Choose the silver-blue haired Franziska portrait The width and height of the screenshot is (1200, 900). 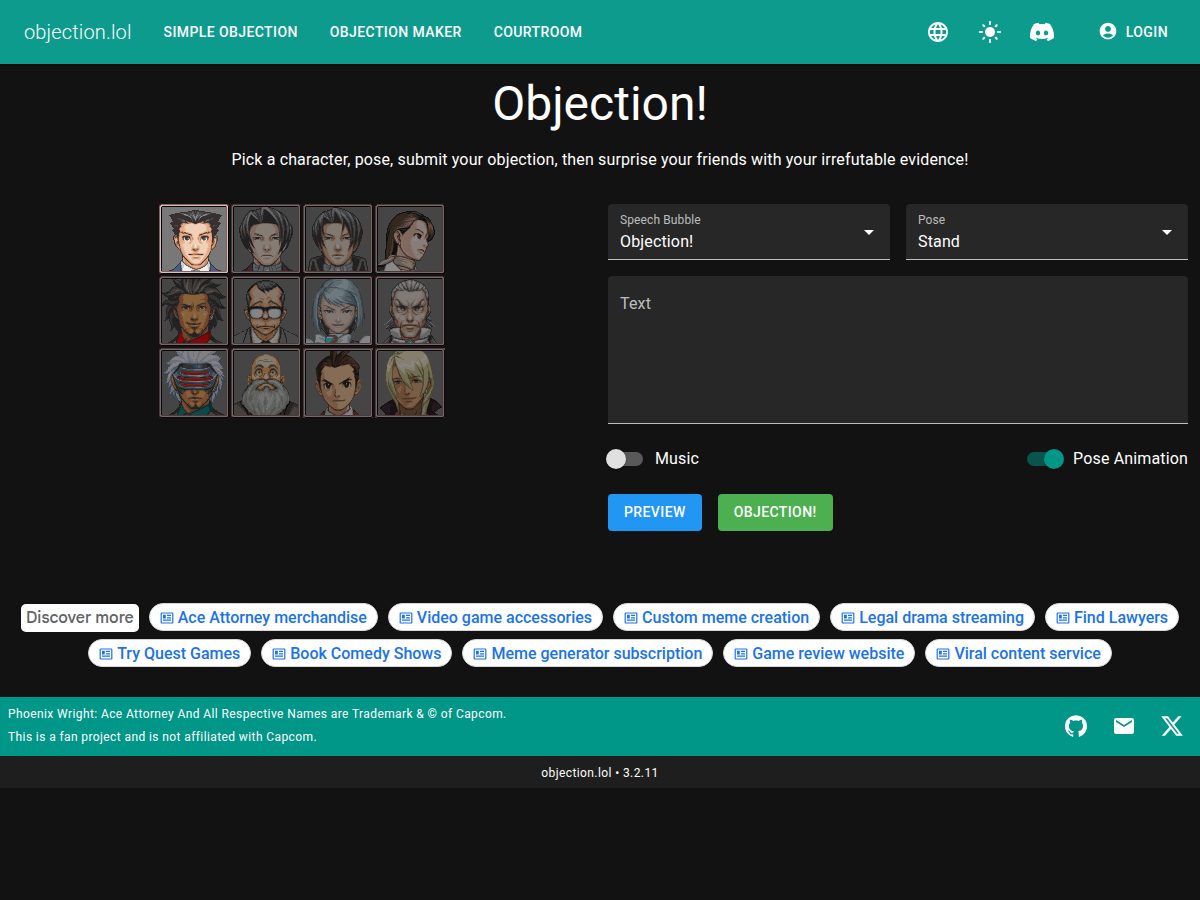(x=338, y=311)
